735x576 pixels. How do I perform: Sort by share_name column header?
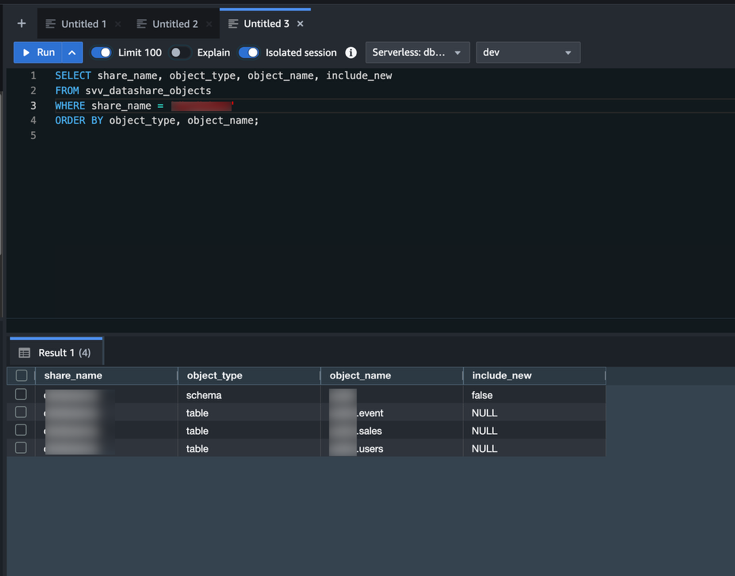(106, 375)
